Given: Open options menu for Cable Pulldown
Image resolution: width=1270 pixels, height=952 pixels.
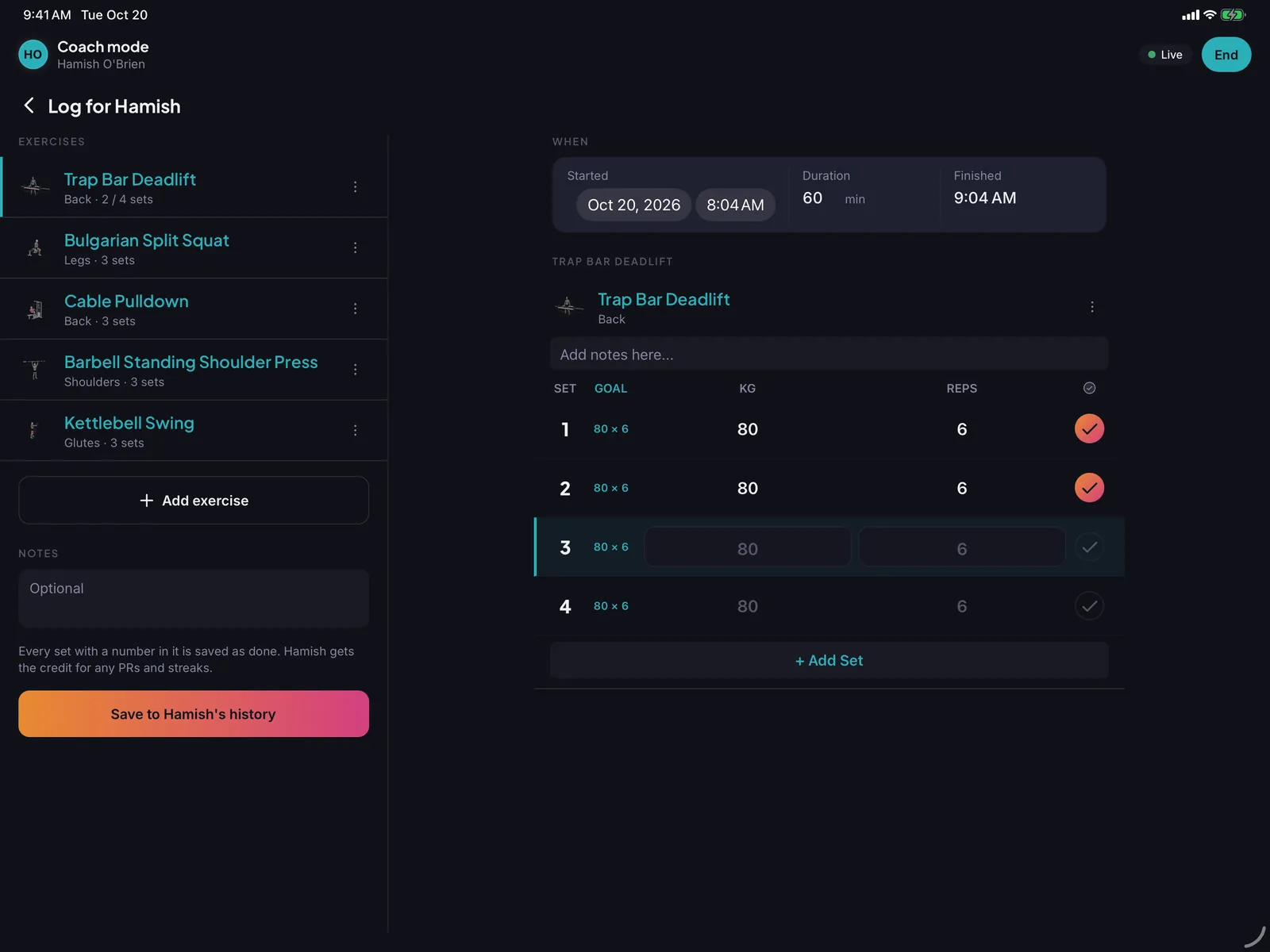Looking at the screenshot, I should (x=355, y=309).
